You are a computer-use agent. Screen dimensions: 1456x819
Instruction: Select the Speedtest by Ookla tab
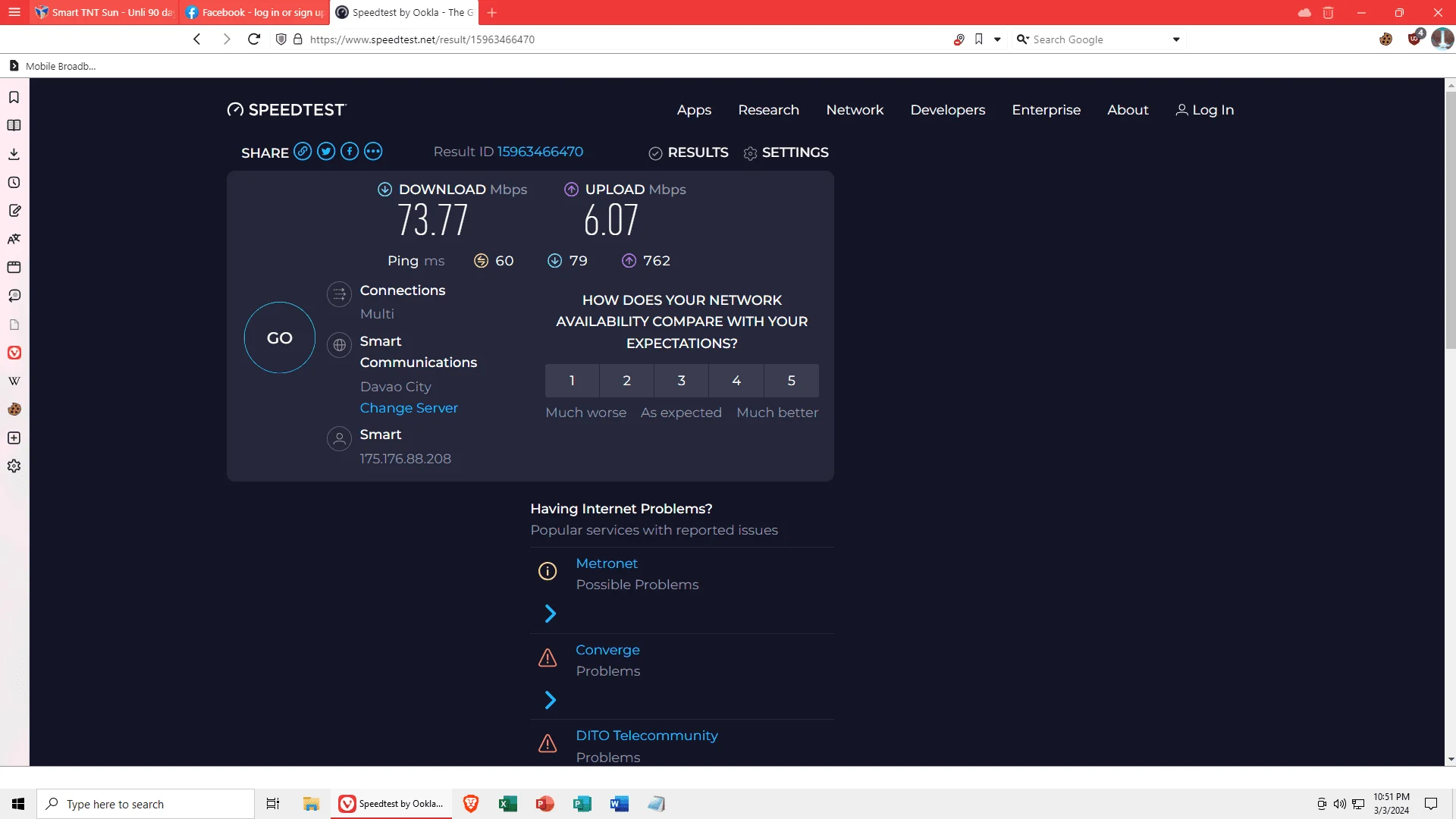point(404,12)
